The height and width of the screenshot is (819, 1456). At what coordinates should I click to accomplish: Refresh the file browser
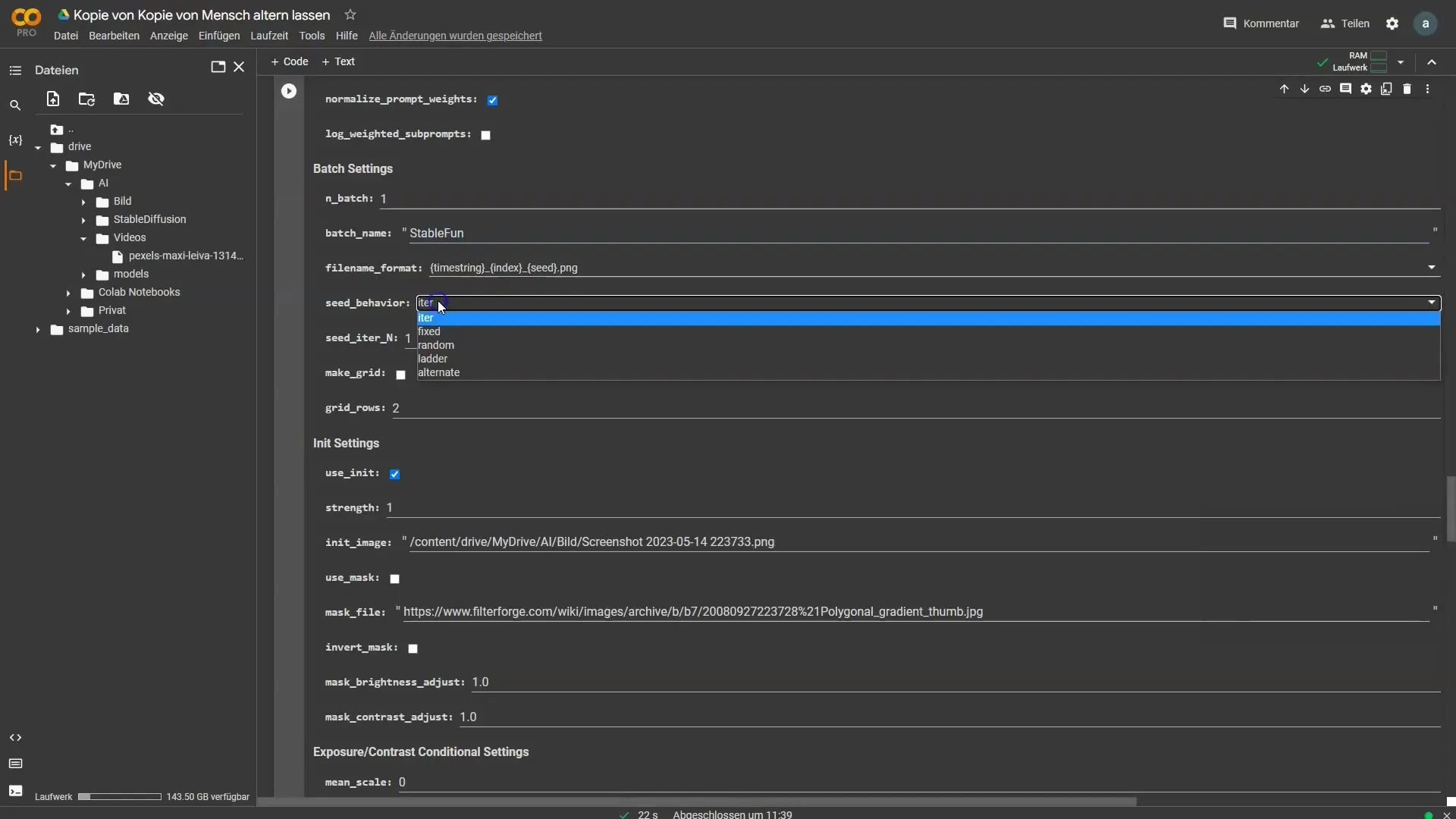[x=86, y=99]
